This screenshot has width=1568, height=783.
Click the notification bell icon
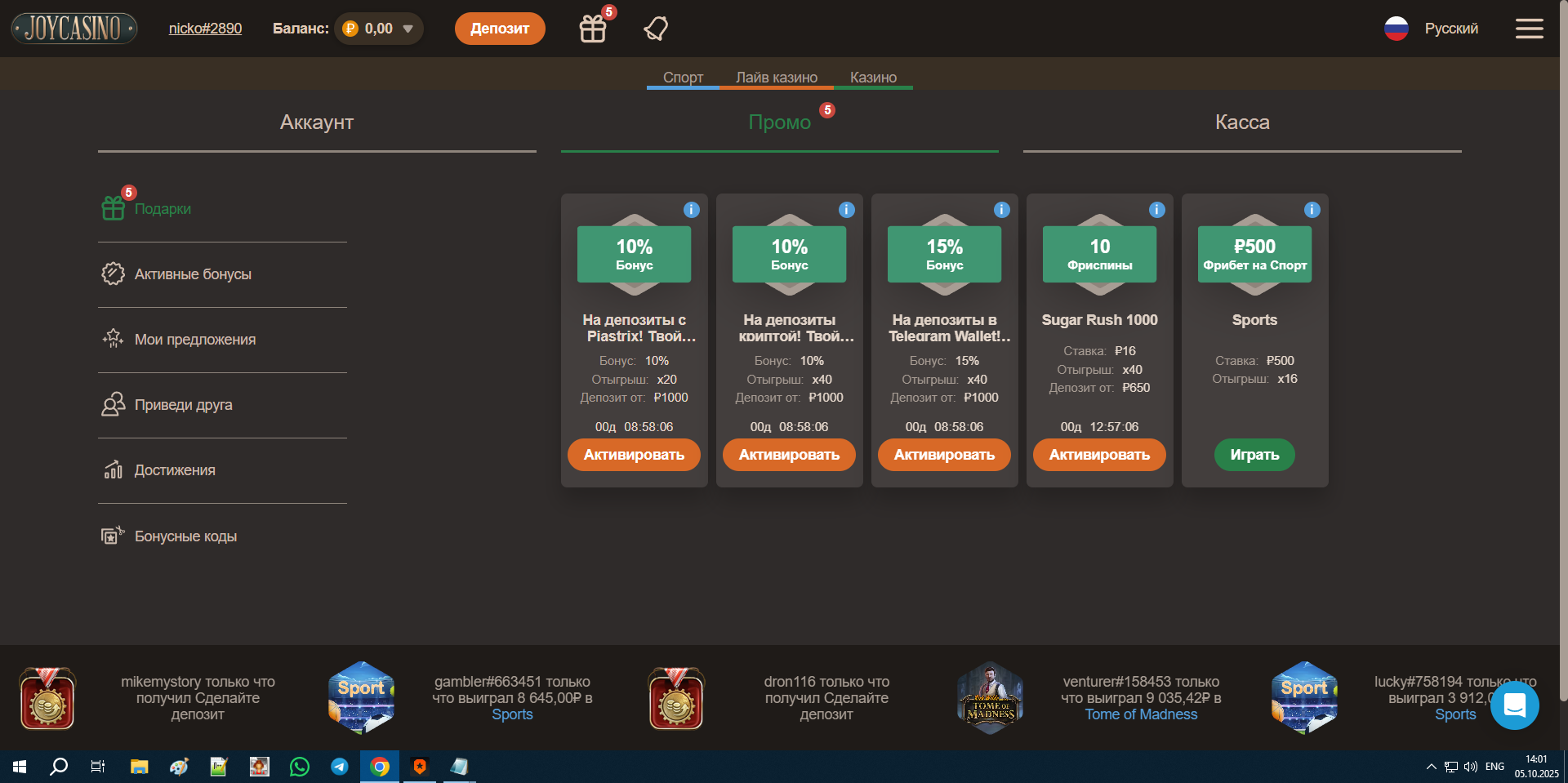(656, 29)
